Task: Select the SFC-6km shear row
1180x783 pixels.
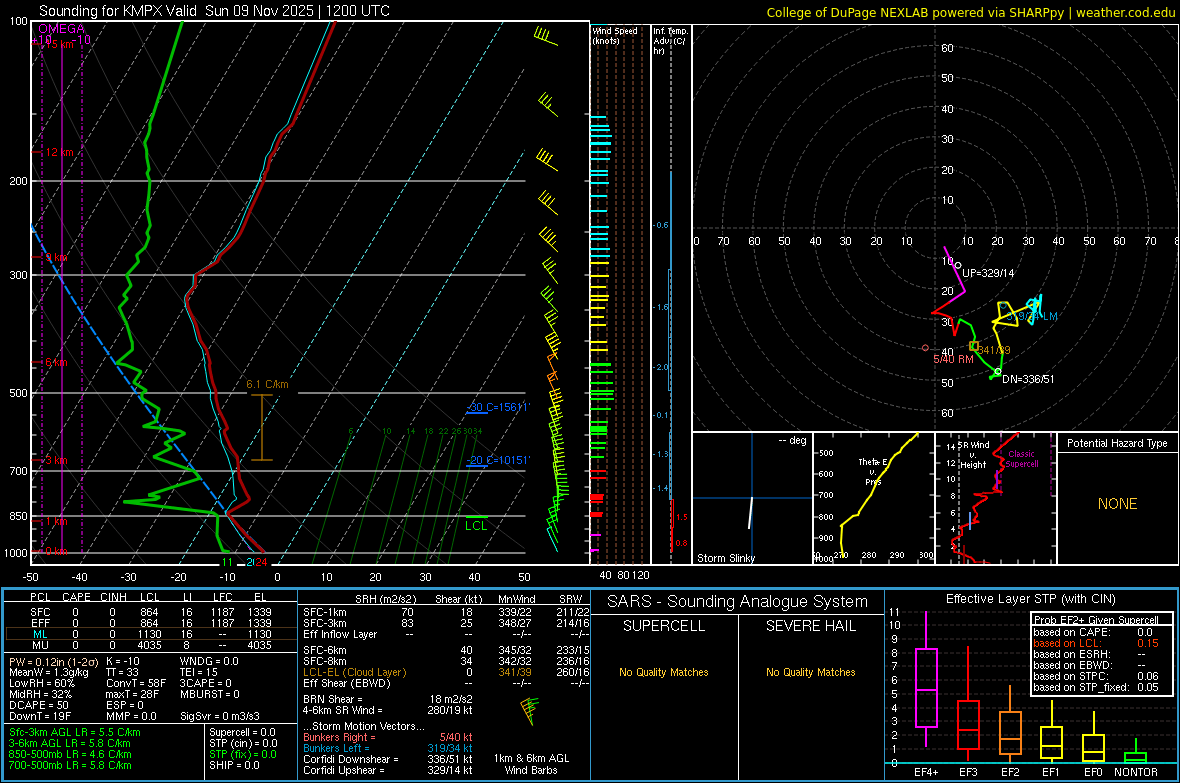Action: (446, 650)
